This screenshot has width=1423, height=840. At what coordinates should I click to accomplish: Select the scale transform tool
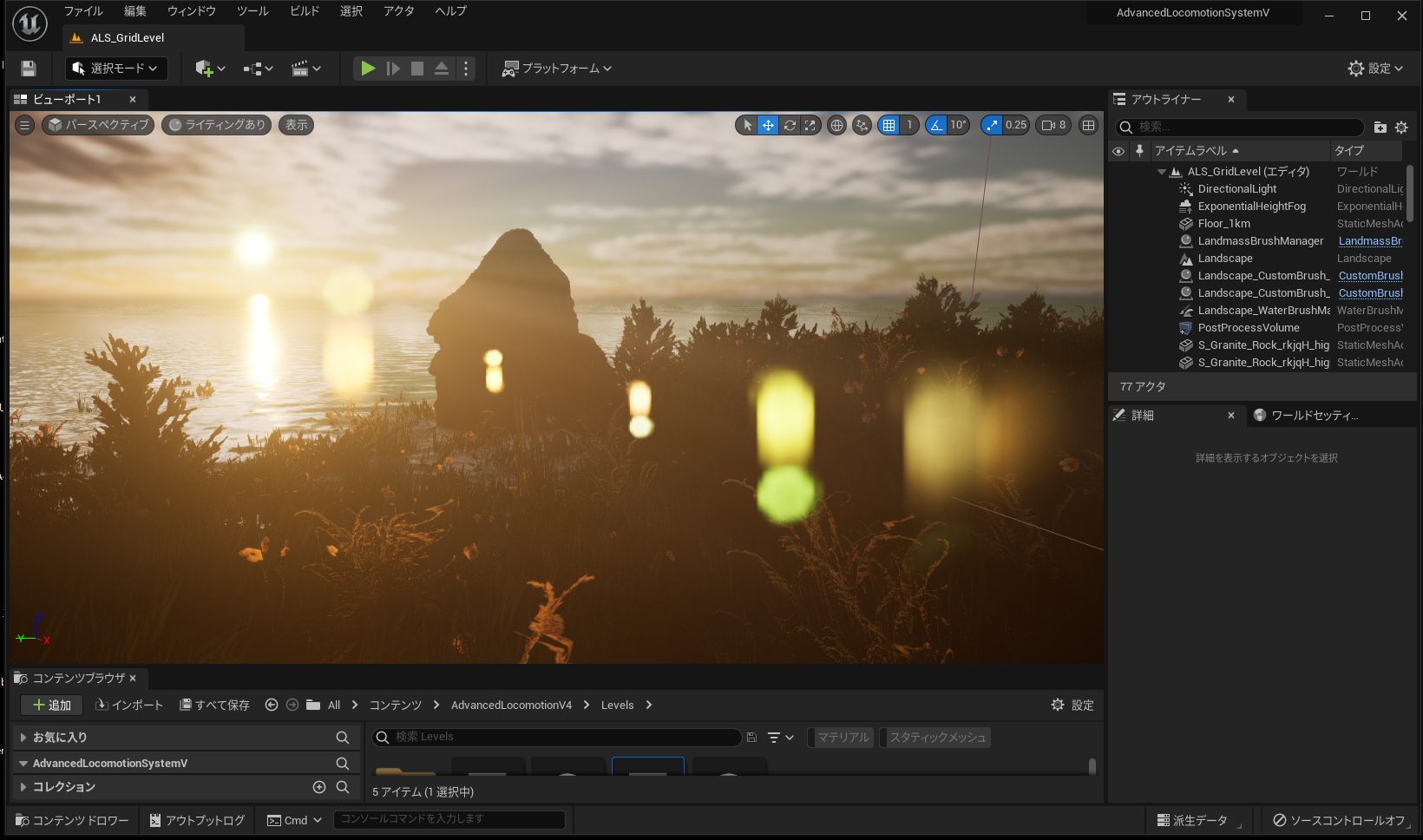point(810,125)
